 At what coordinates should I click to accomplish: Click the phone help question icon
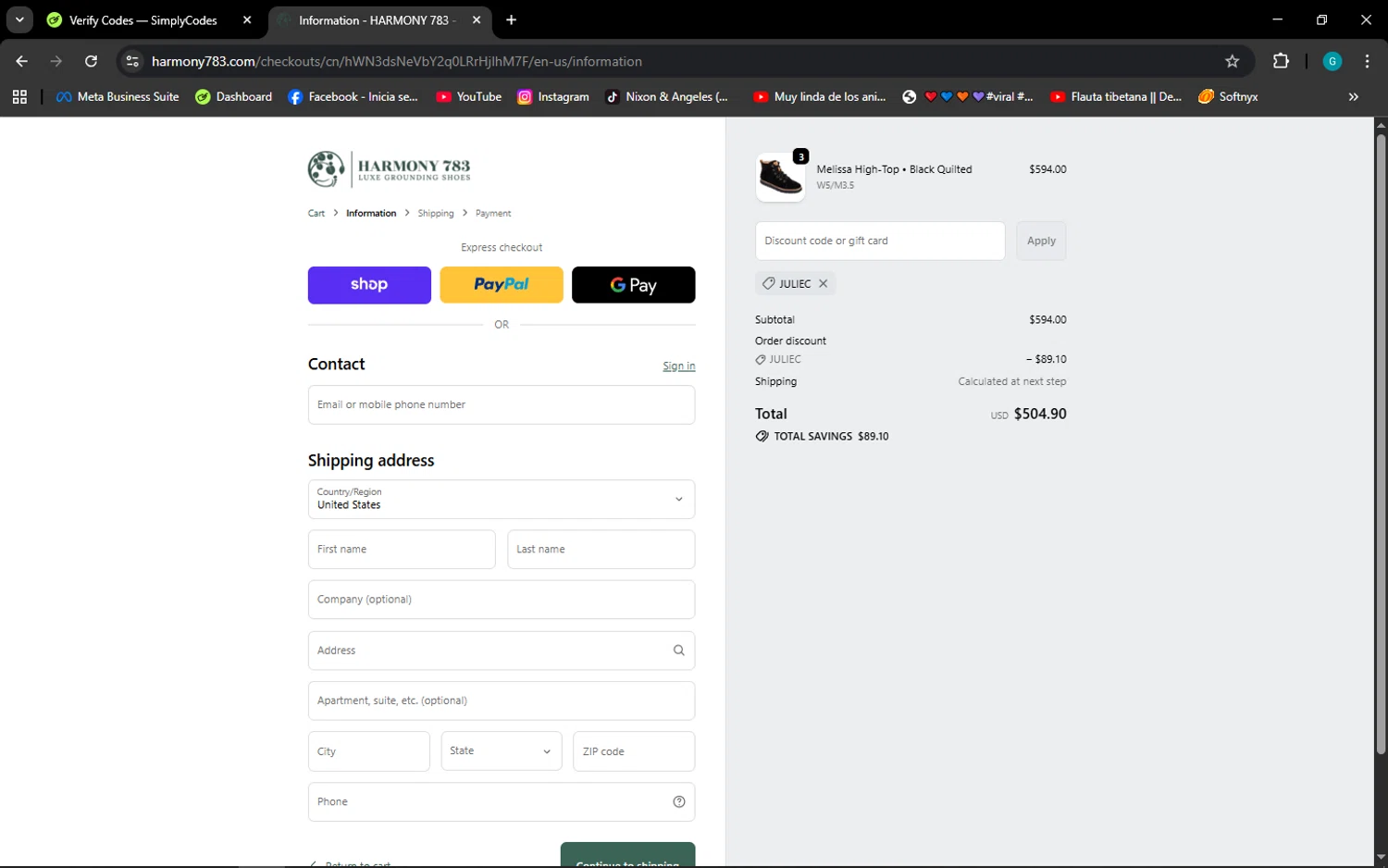coord(679,802)
